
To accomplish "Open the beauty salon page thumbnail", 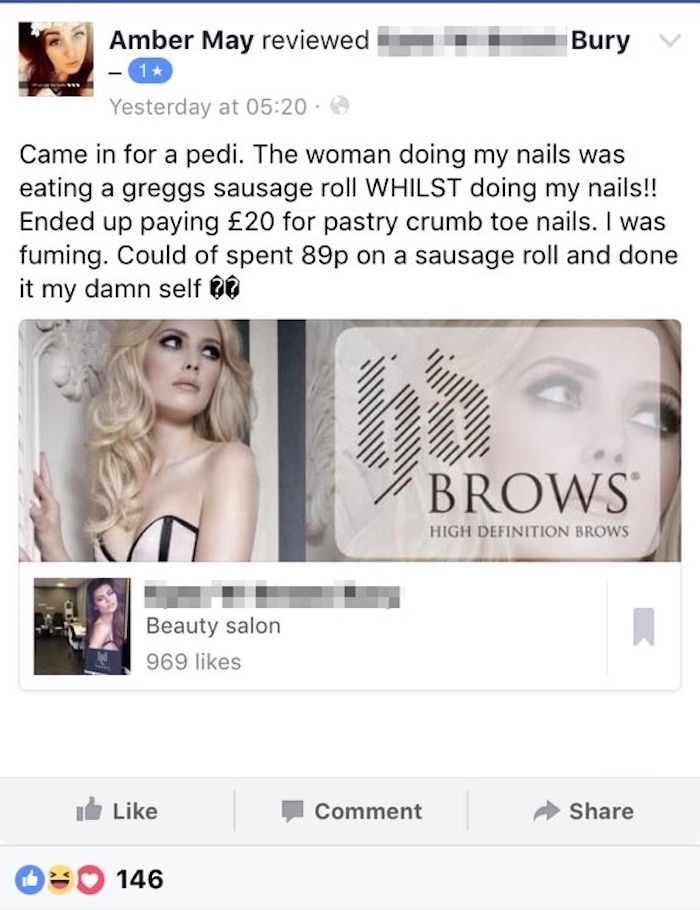I will click(82, 626).
